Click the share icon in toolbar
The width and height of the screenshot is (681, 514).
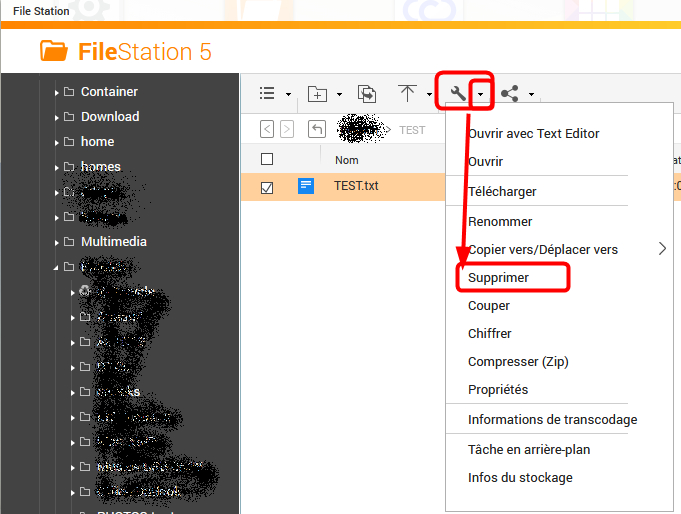point(509,93)
